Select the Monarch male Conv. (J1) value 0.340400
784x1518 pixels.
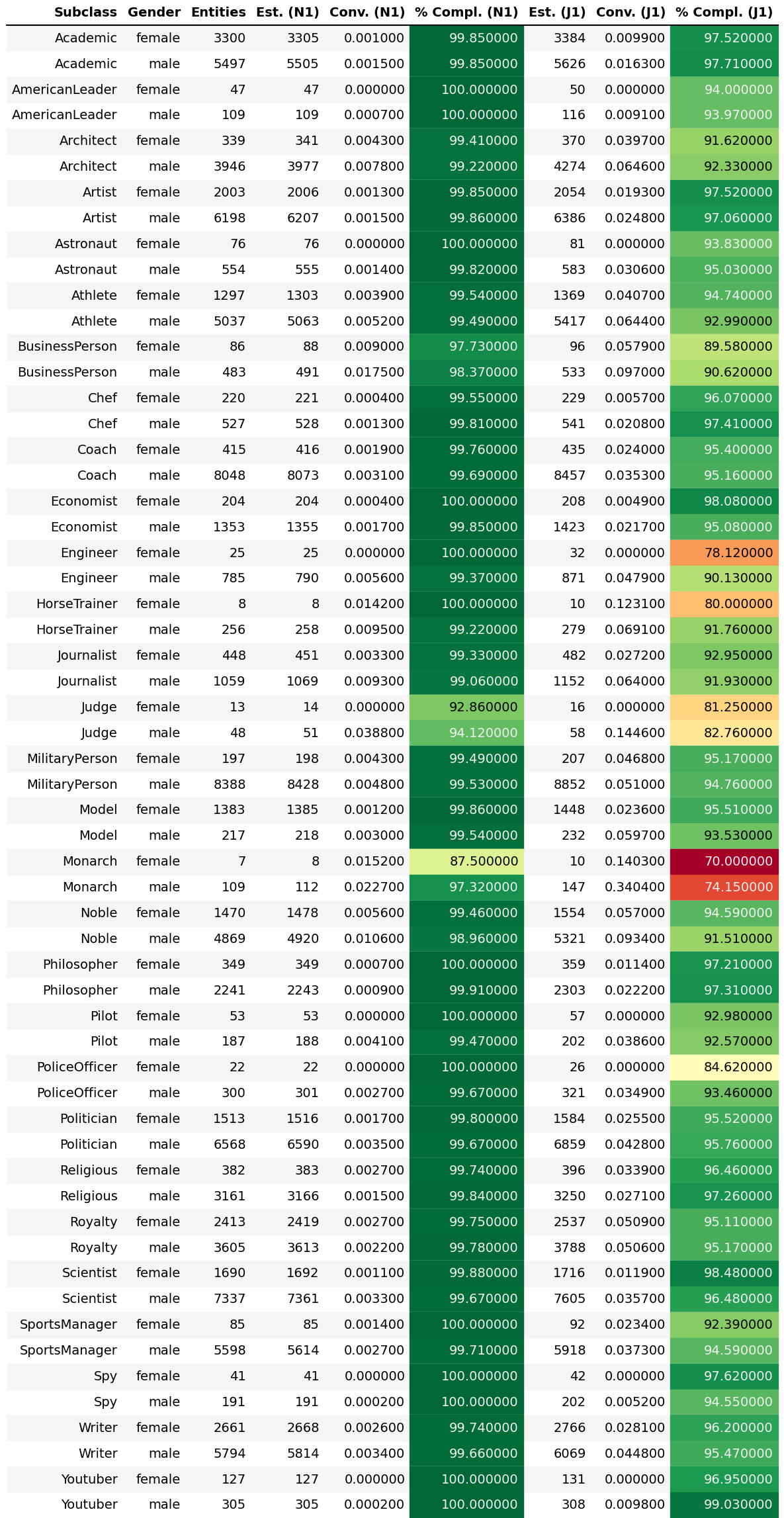(634, 887)
